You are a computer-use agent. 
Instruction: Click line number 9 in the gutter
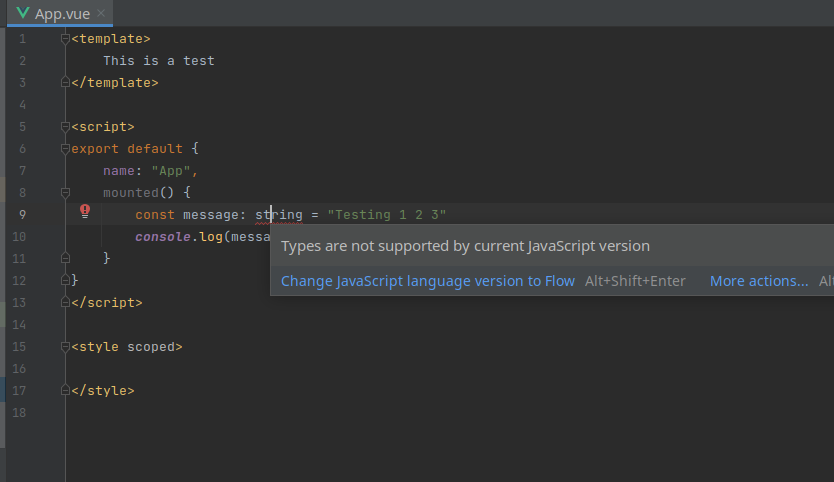(22, 215)
